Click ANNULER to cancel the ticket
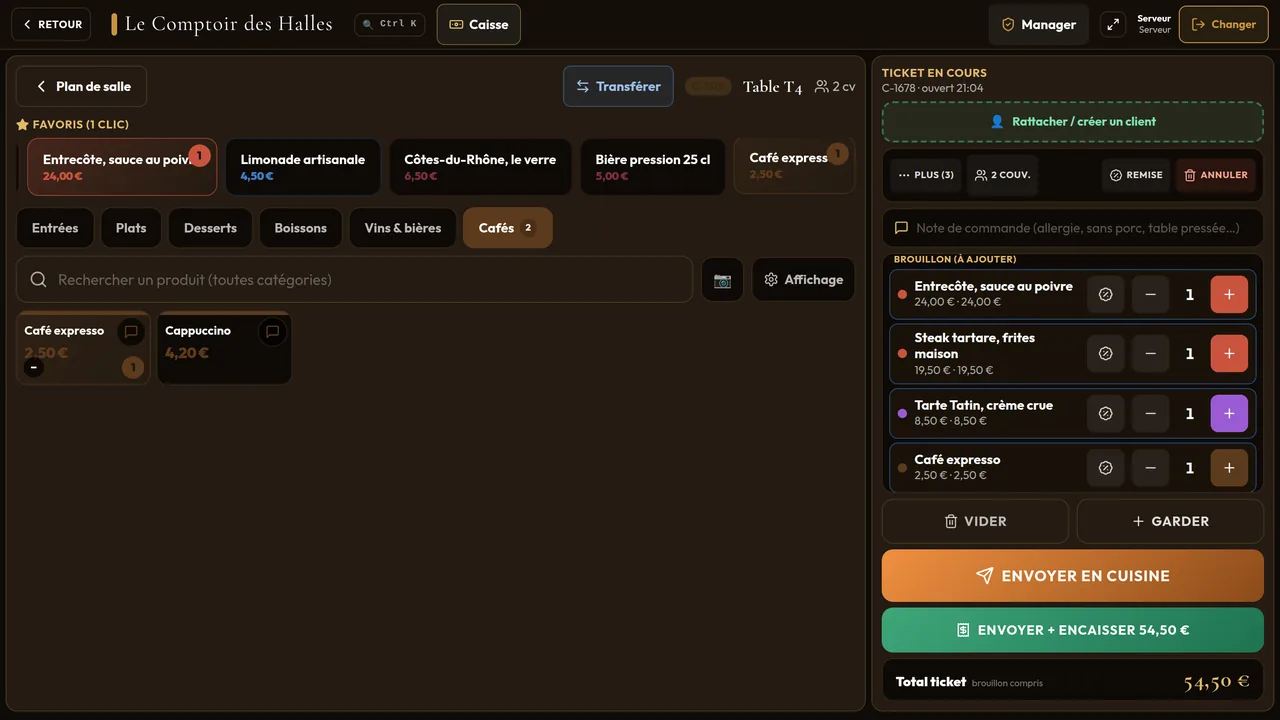Screen dimensions: 1280x720 point(1216,175)
